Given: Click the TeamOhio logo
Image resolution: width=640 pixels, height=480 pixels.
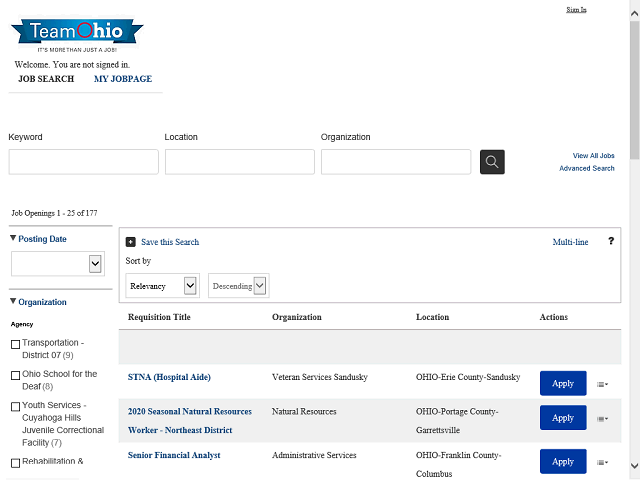Looking at the screenshot, I should pyautogui.click(x=77, y=35).
